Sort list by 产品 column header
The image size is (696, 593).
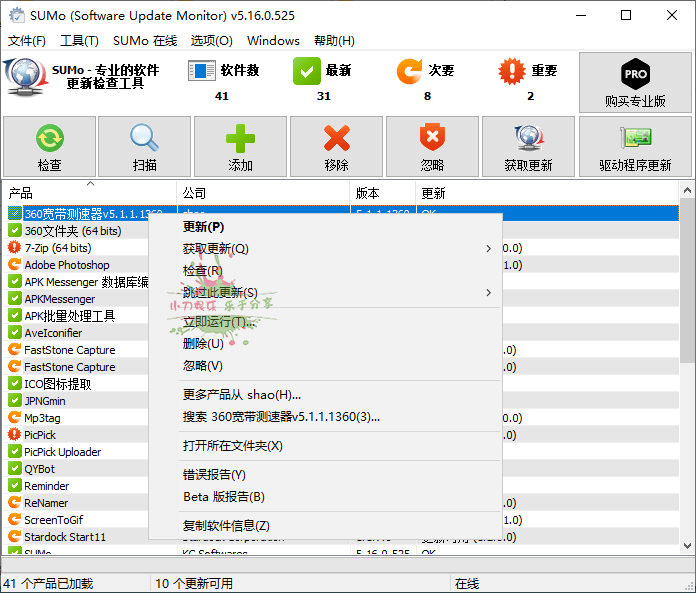(x=90, y=193)
